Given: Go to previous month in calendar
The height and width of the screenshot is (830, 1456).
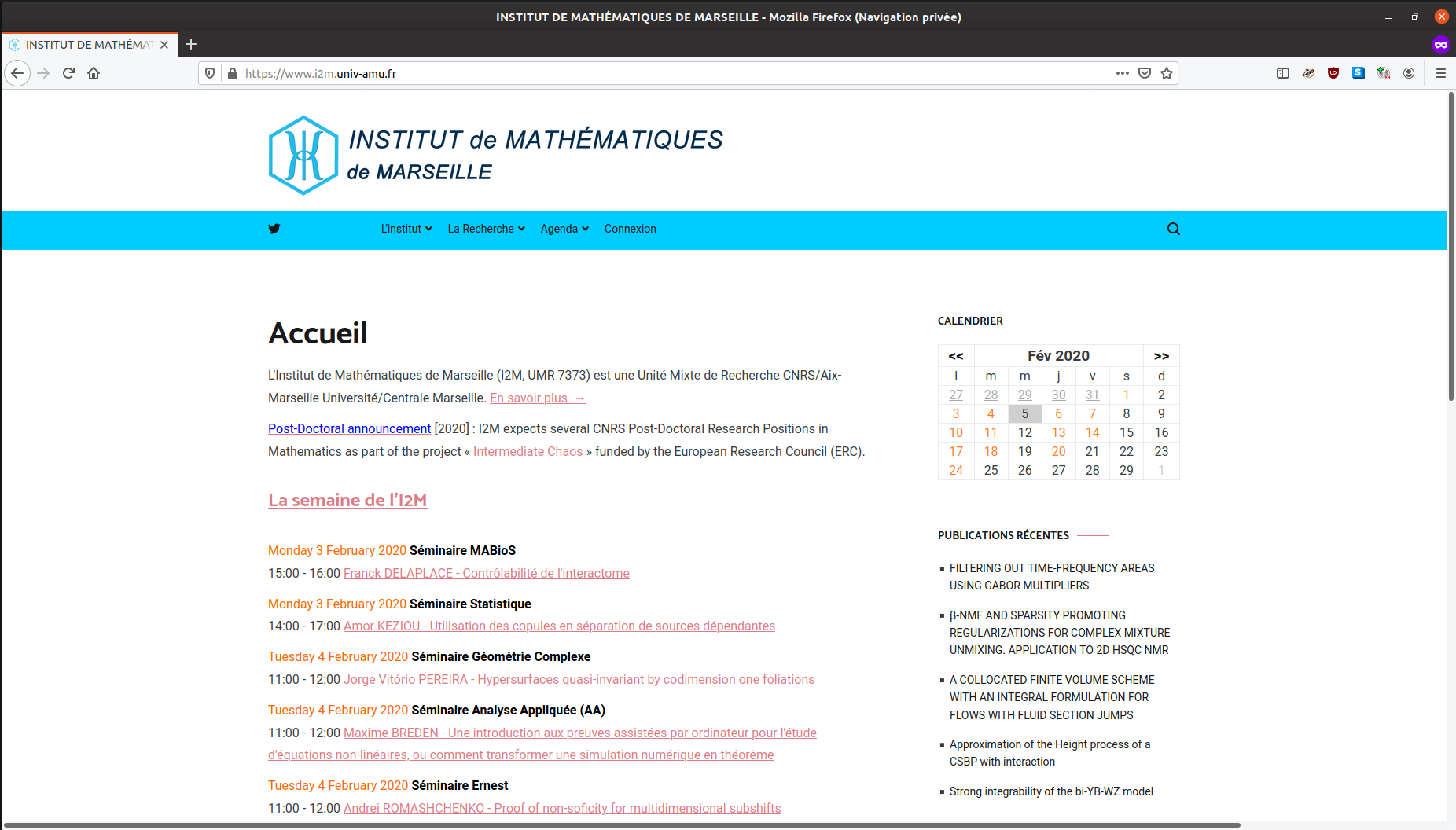Looking at the screenshot, I should (x=956, y=356).
